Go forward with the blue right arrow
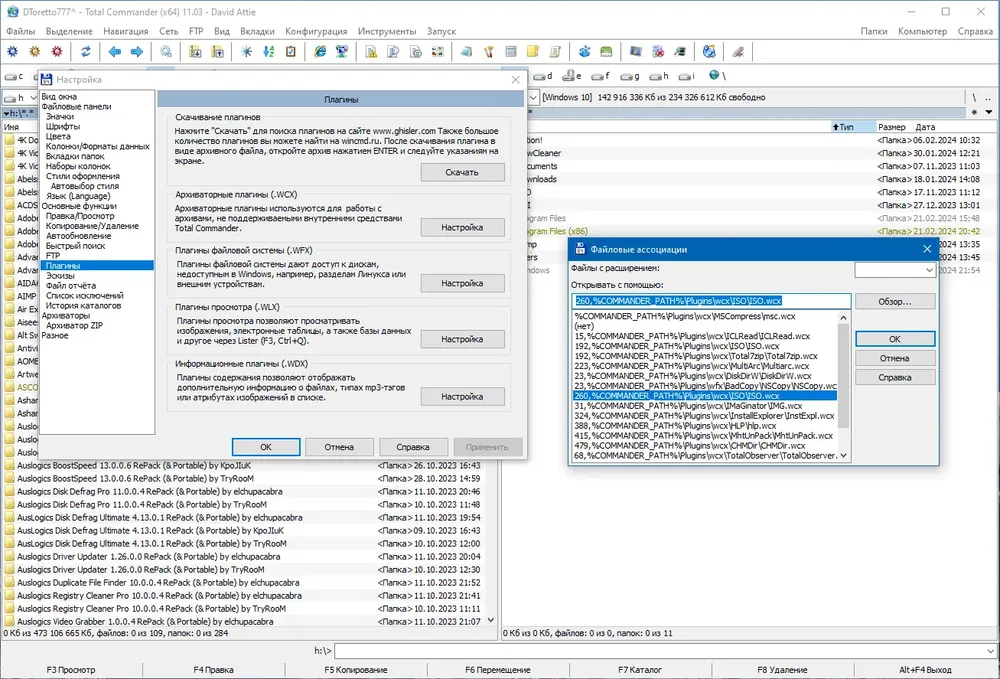This screenshot has width=1000, height=679. tap(136, 52)
